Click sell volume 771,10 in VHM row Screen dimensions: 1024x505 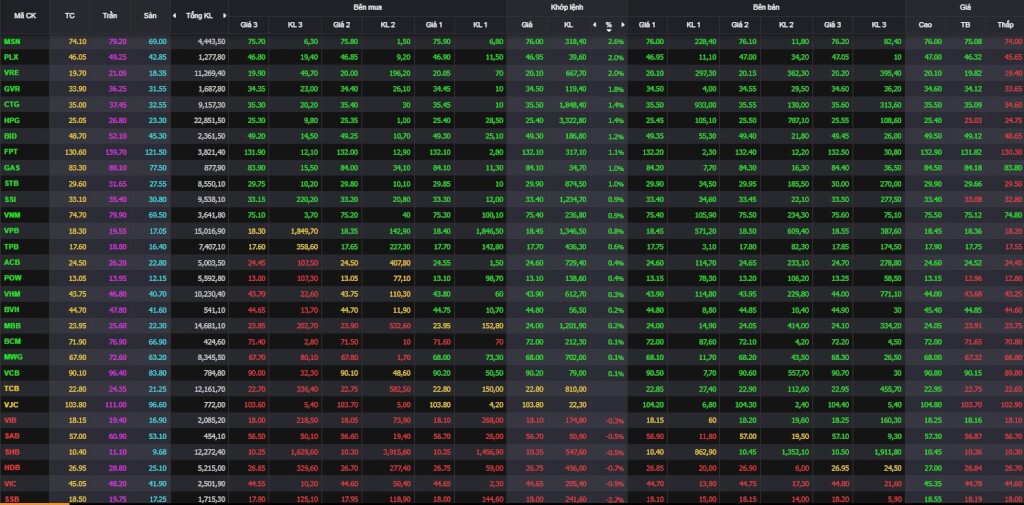(891, 294)
